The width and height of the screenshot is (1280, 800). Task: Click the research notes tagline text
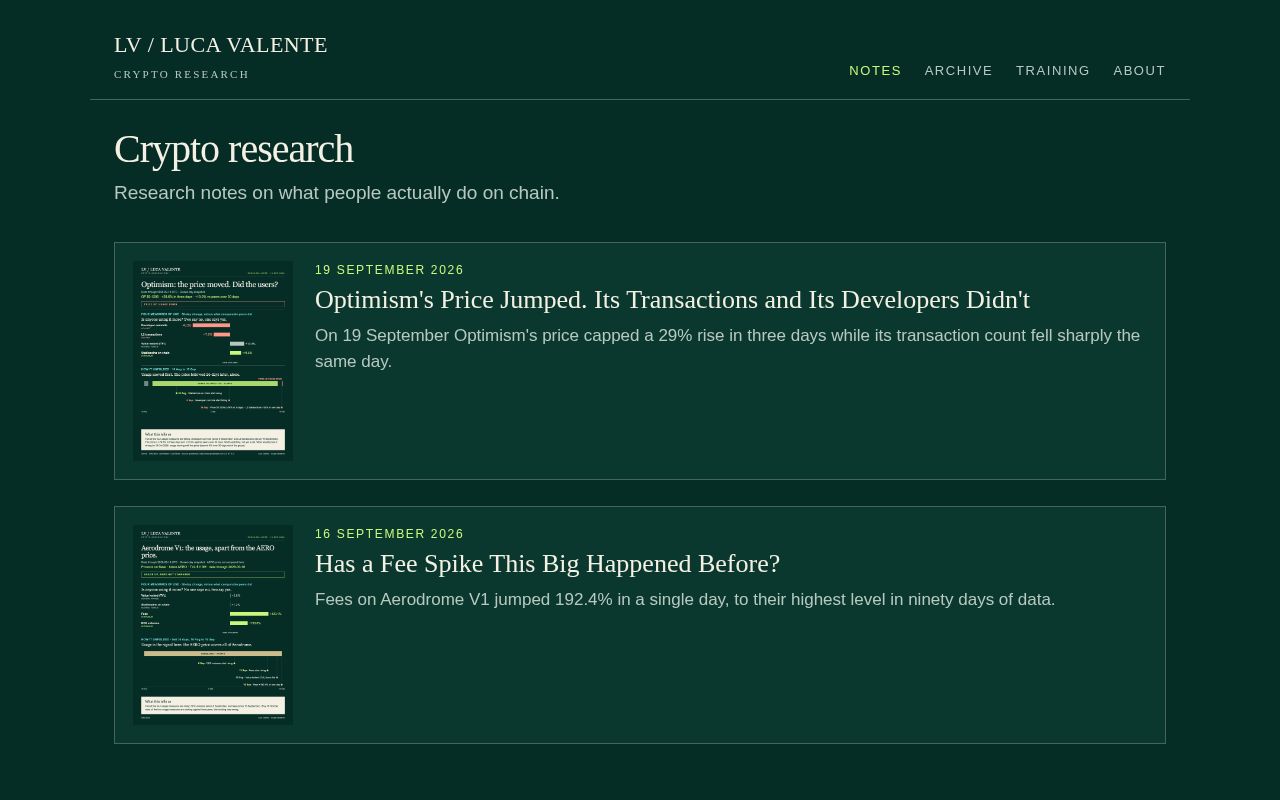tap(337, 193)
